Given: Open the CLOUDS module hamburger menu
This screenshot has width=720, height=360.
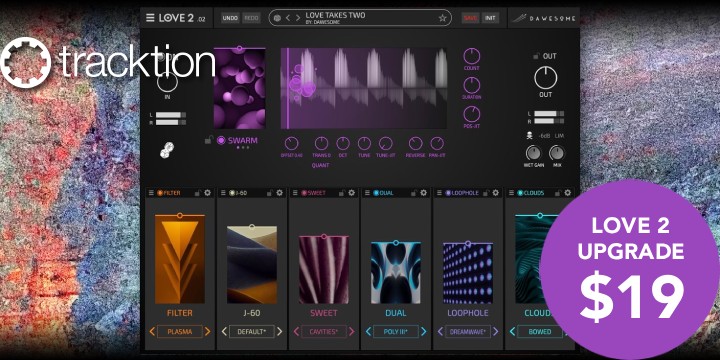Looking at the screenshot, I should coord(512,193).
